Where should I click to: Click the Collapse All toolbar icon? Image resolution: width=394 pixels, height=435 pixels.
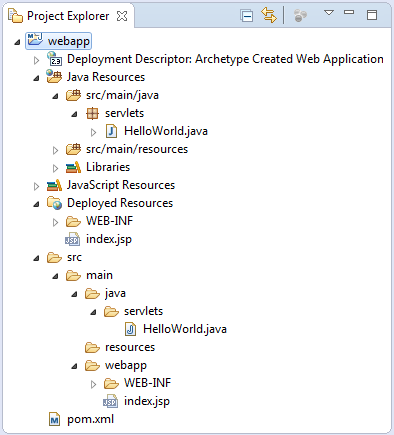coord(247,16)
